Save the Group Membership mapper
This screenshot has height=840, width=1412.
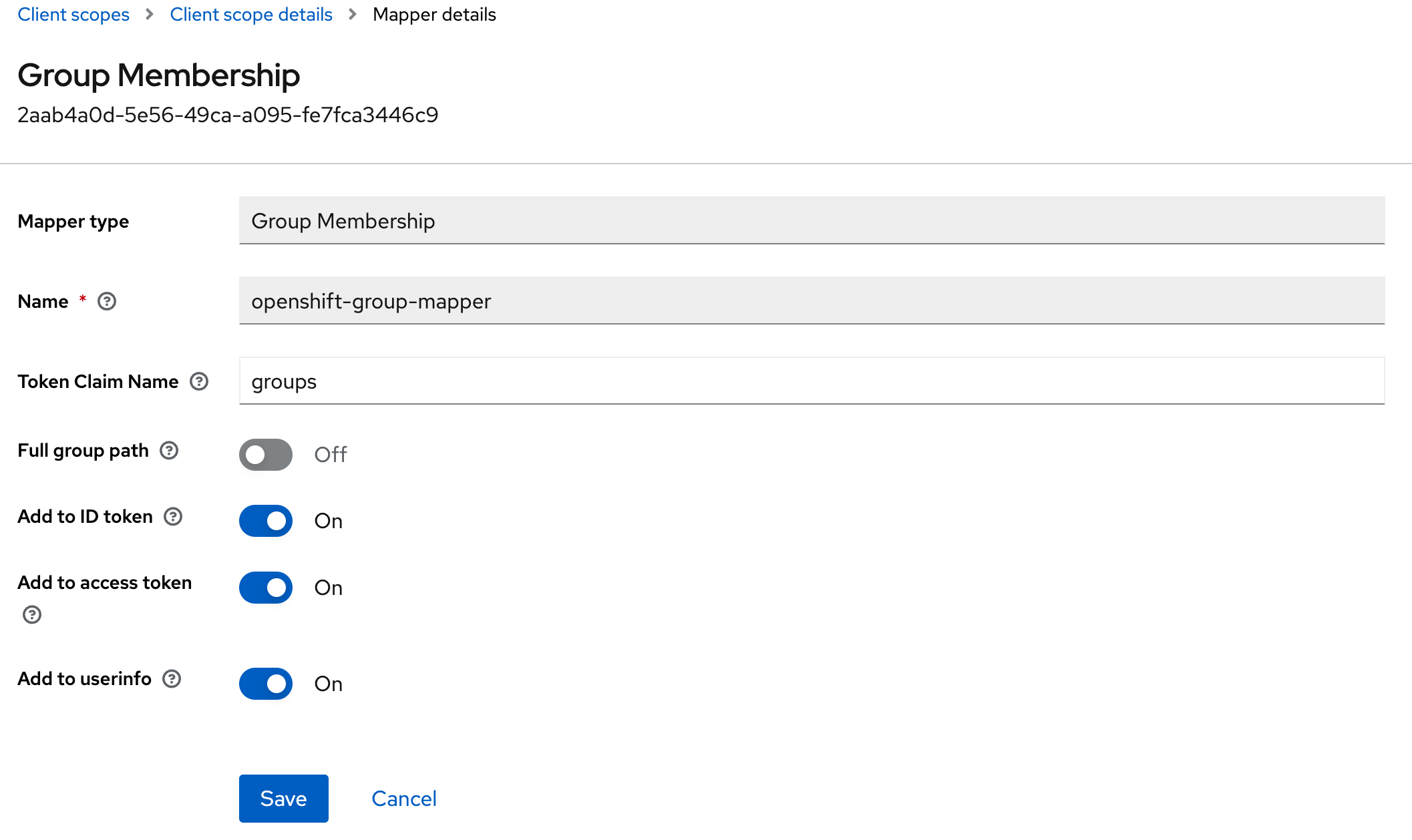click(x=283, y=798)
